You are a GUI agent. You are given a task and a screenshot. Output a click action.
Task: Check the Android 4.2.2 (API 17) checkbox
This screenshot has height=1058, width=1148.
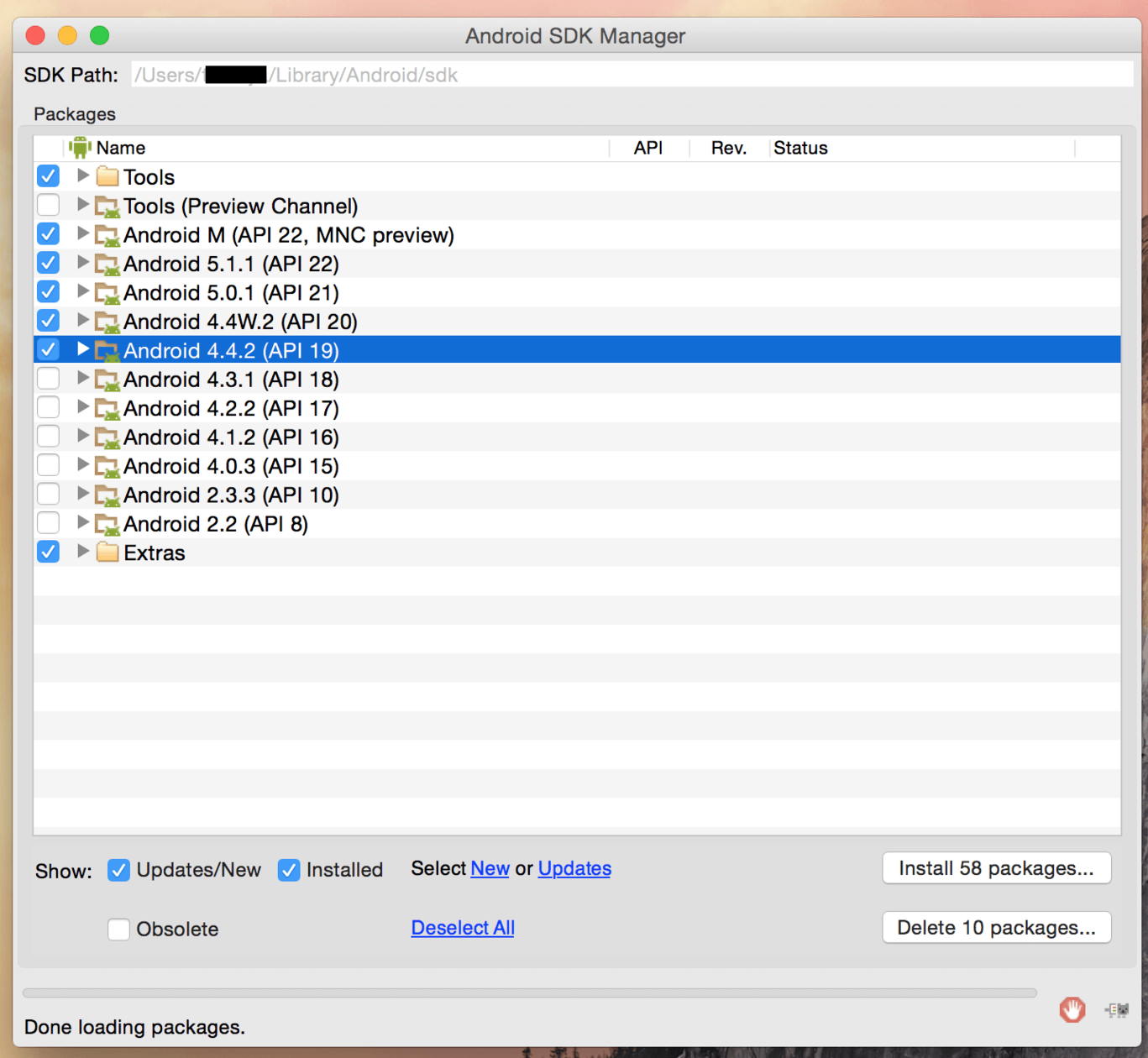49,407
